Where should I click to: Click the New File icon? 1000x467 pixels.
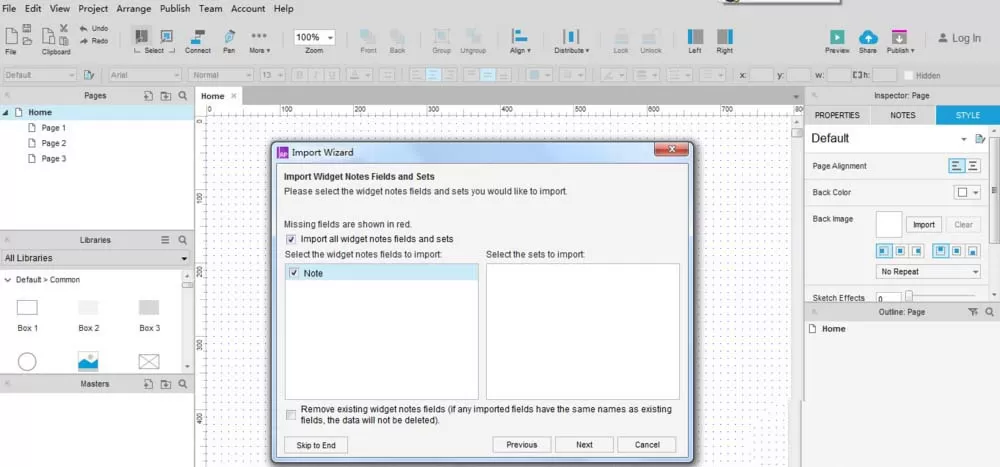[x=11, y=36]
